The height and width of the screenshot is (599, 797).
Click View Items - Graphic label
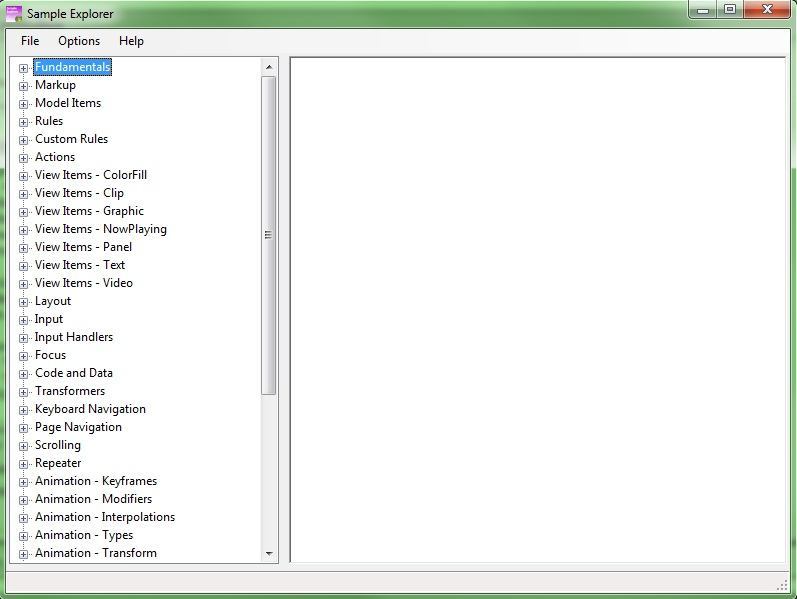pos(89,211)
